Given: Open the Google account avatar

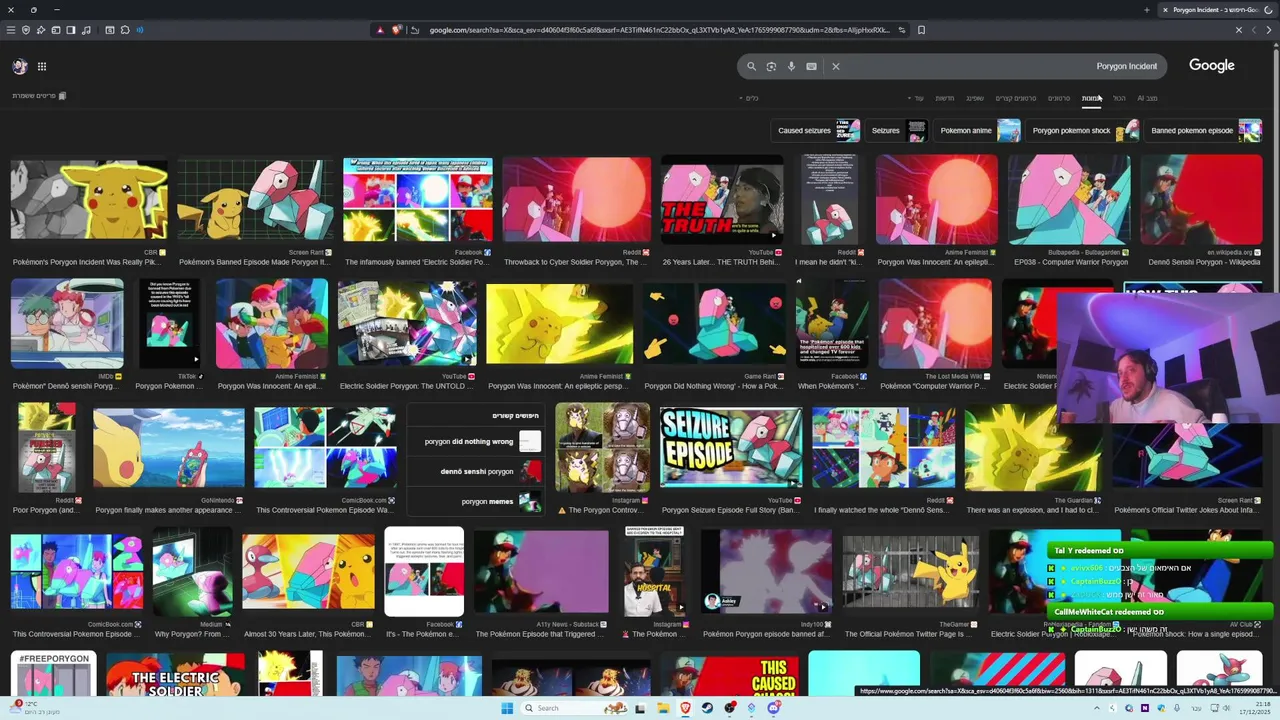Looking at the screenshot, I should coord(19,66).
